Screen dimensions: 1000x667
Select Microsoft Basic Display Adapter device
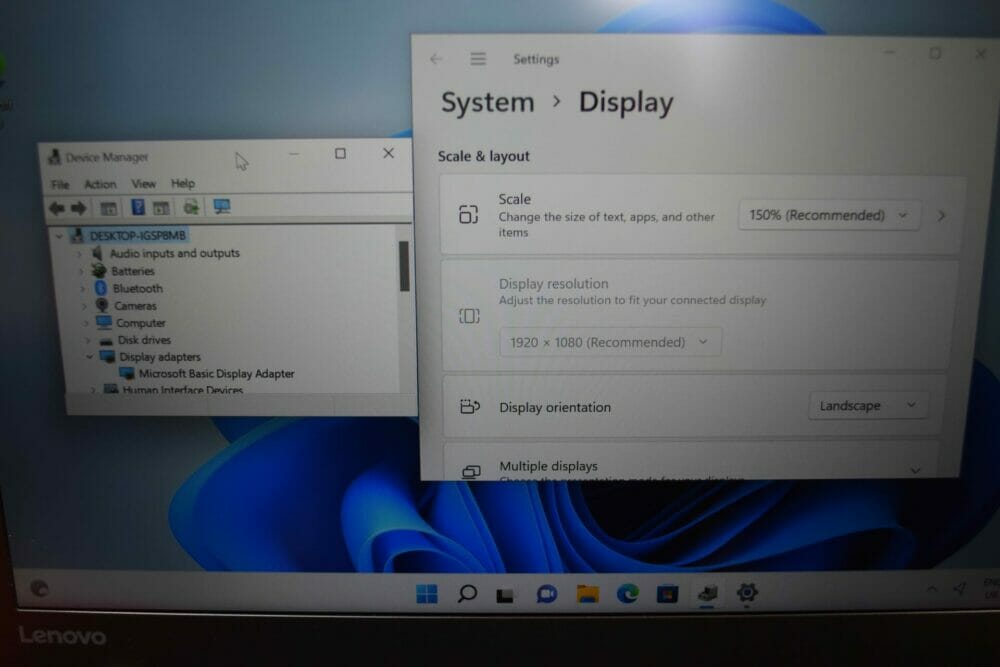(x=216, y=374)
